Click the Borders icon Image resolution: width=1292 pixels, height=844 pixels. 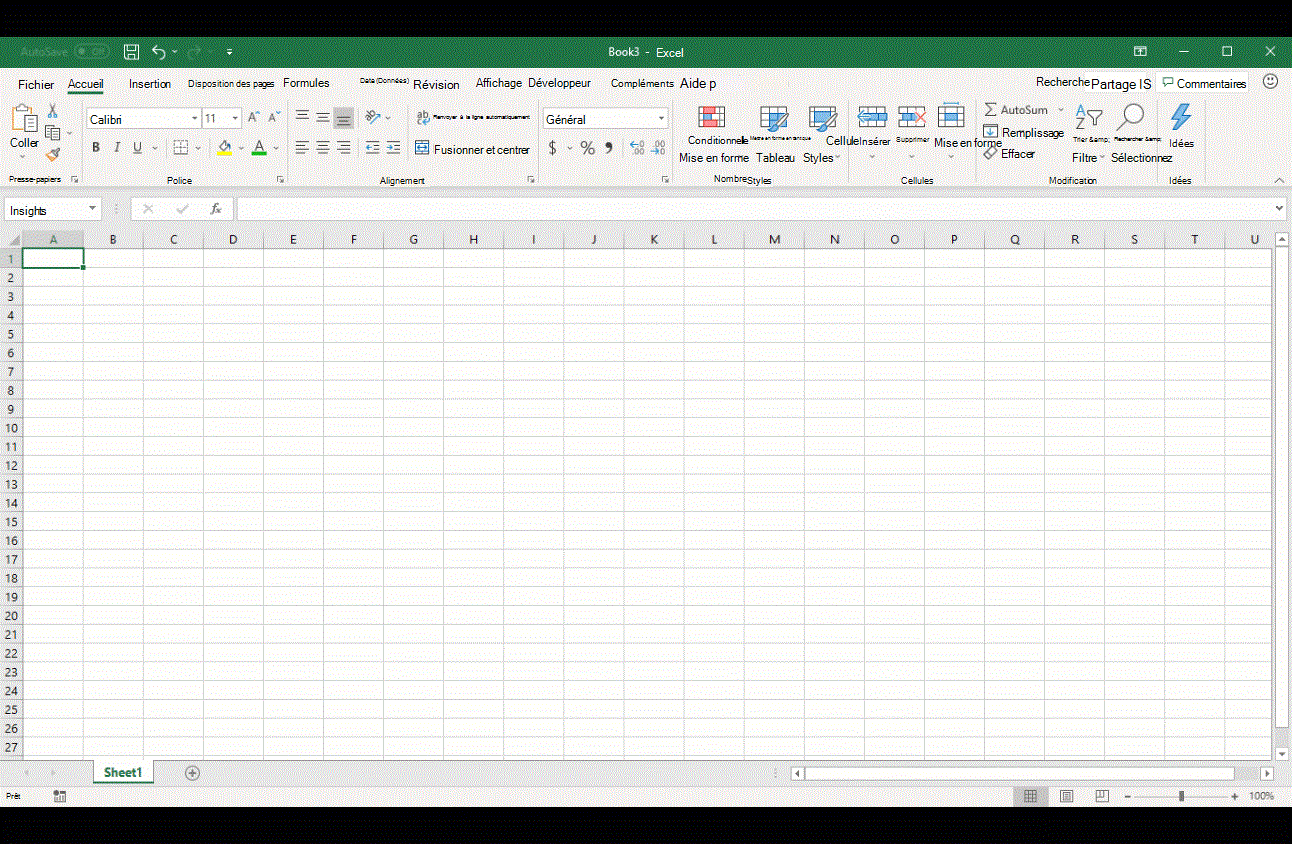181,148
